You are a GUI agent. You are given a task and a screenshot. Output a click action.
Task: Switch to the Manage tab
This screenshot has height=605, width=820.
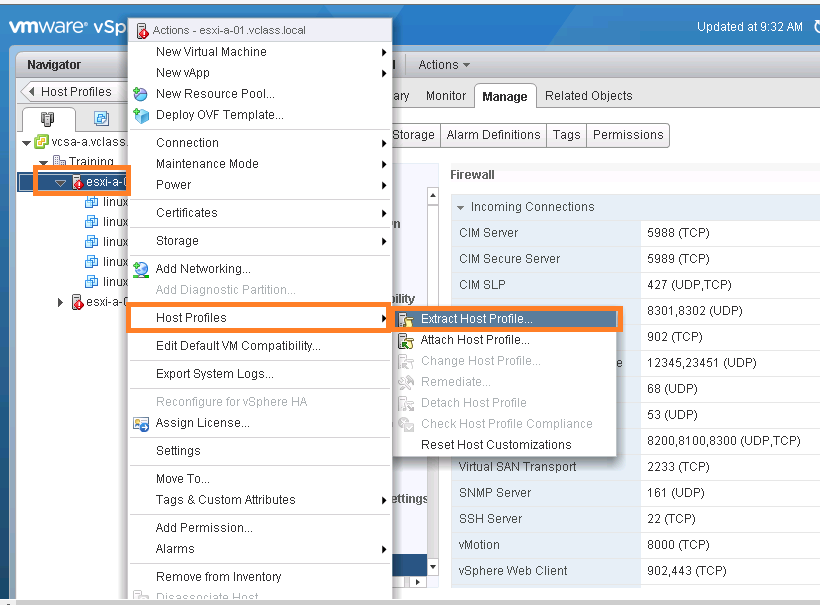pyautogui.click(x=505, y=97)
